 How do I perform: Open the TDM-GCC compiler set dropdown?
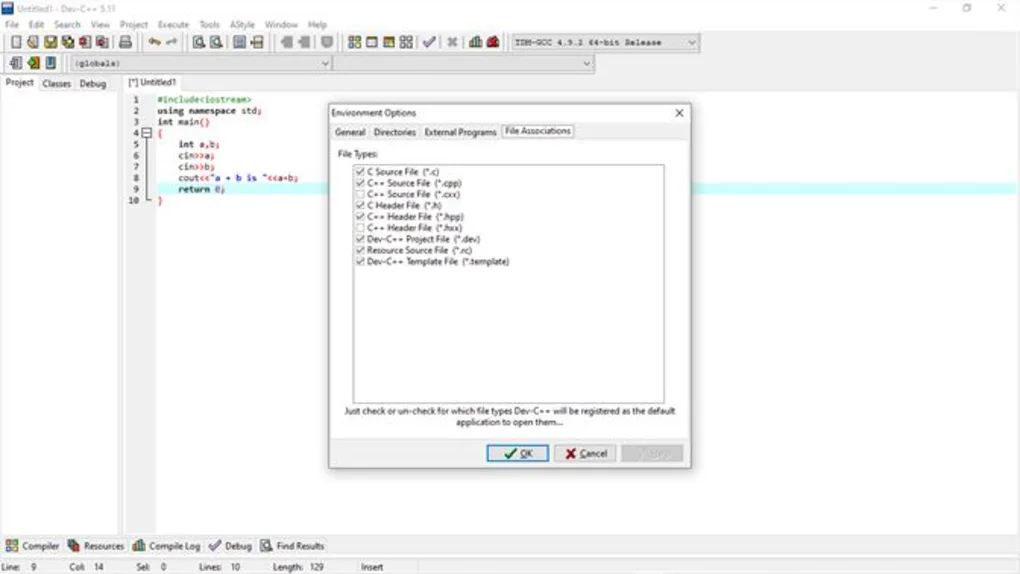691,43
